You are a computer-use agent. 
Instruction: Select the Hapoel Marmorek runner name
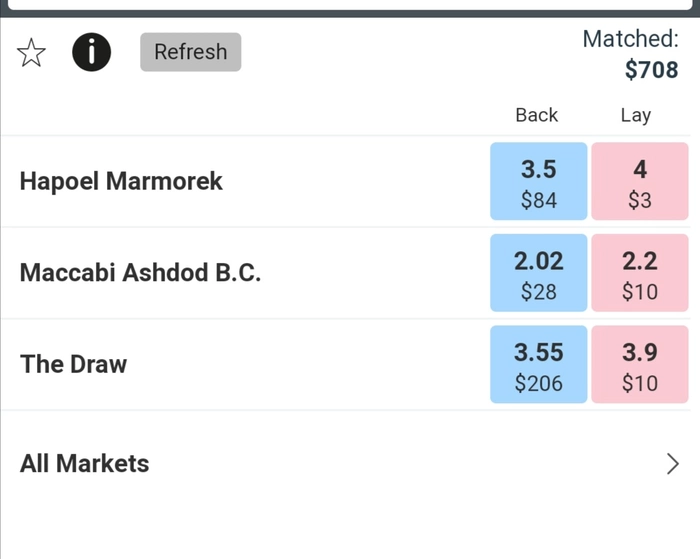pyautogui.click(x=121, y=182)
